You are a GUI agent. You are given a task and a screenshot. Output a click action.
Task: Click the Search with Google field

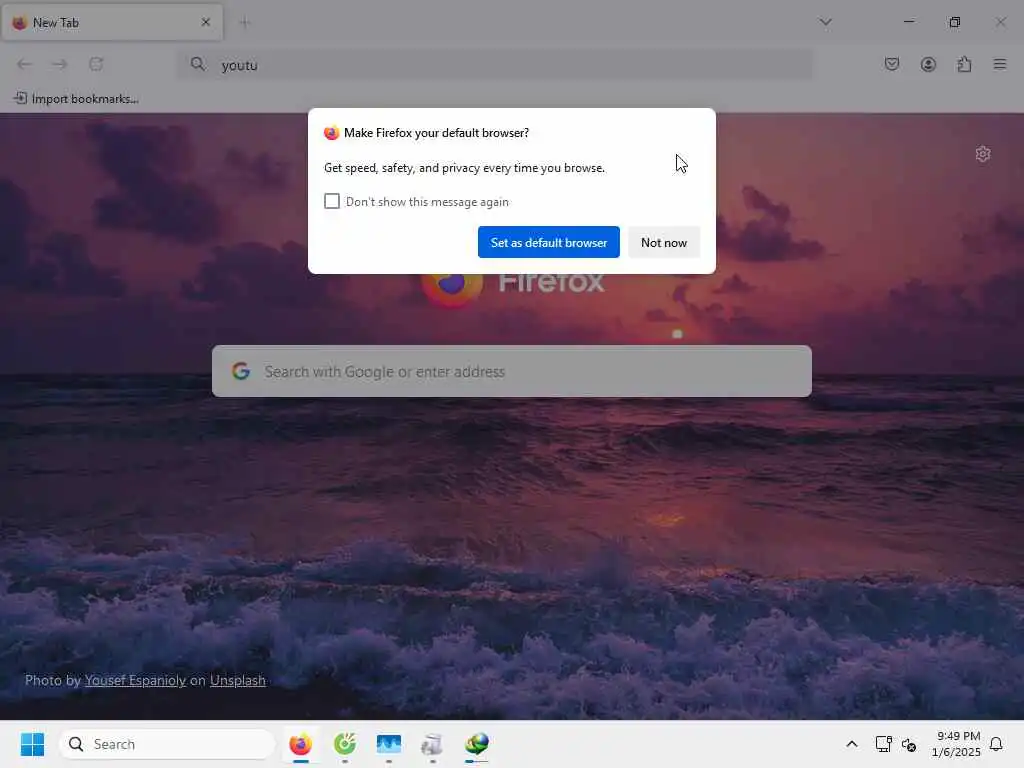(512, 371)
